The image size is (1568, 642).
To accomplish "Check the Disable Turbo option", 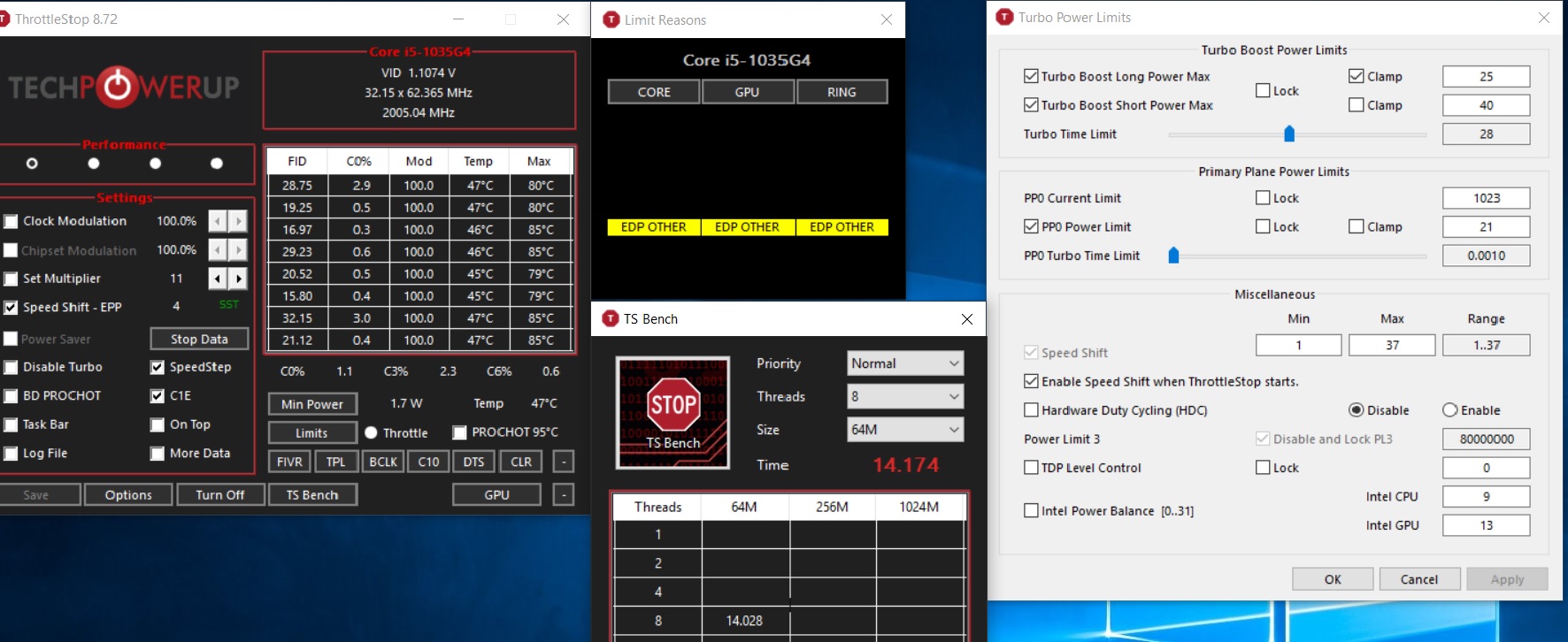I will (11, 367).
